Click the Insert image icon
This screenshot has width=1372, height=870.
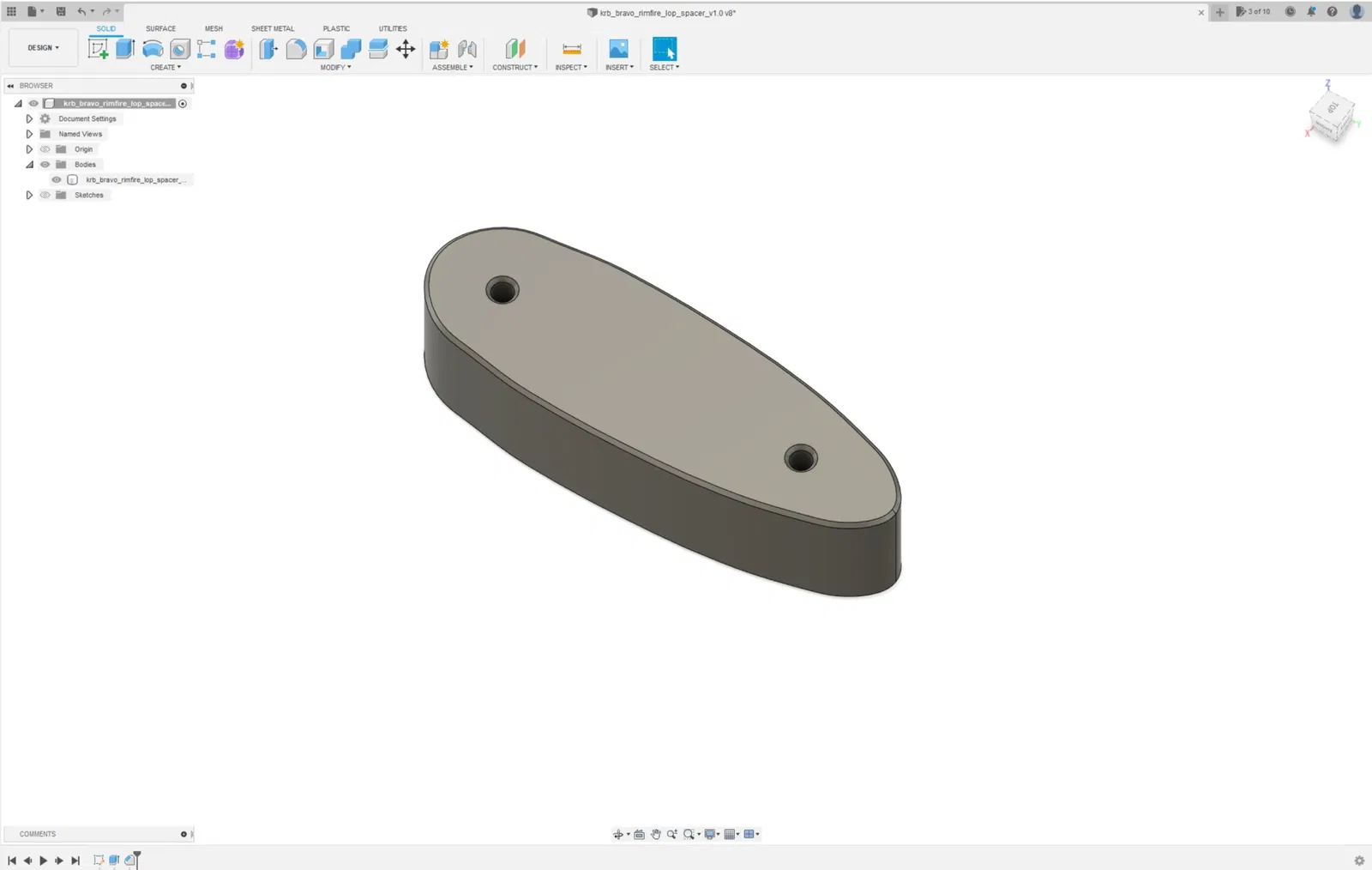618,49
